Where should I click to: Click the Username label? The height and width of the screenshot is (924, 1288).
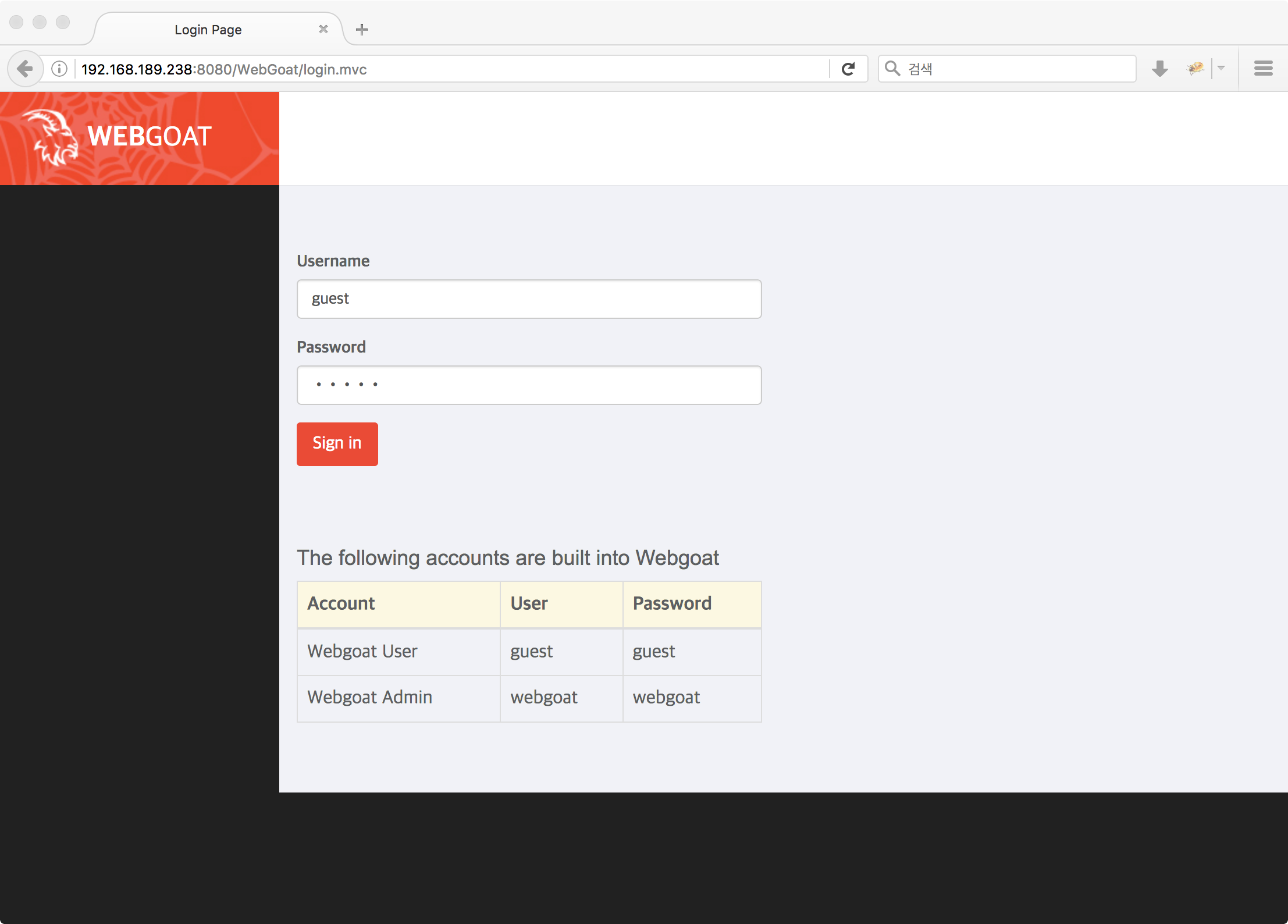coord(333,261)
